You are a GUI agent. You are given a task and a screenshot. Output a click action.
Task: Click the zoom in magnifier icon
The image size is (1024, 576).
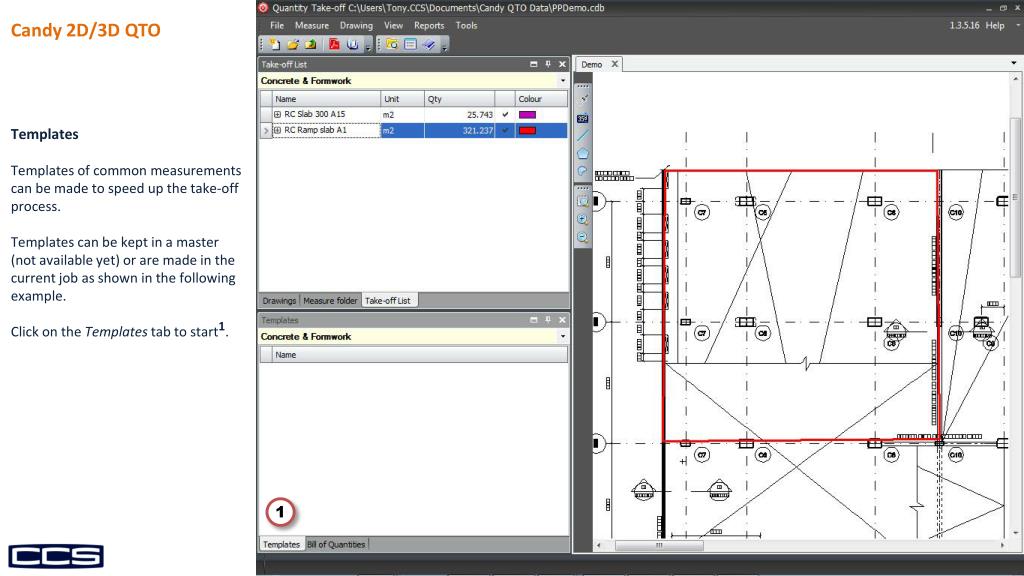[583, 219]
